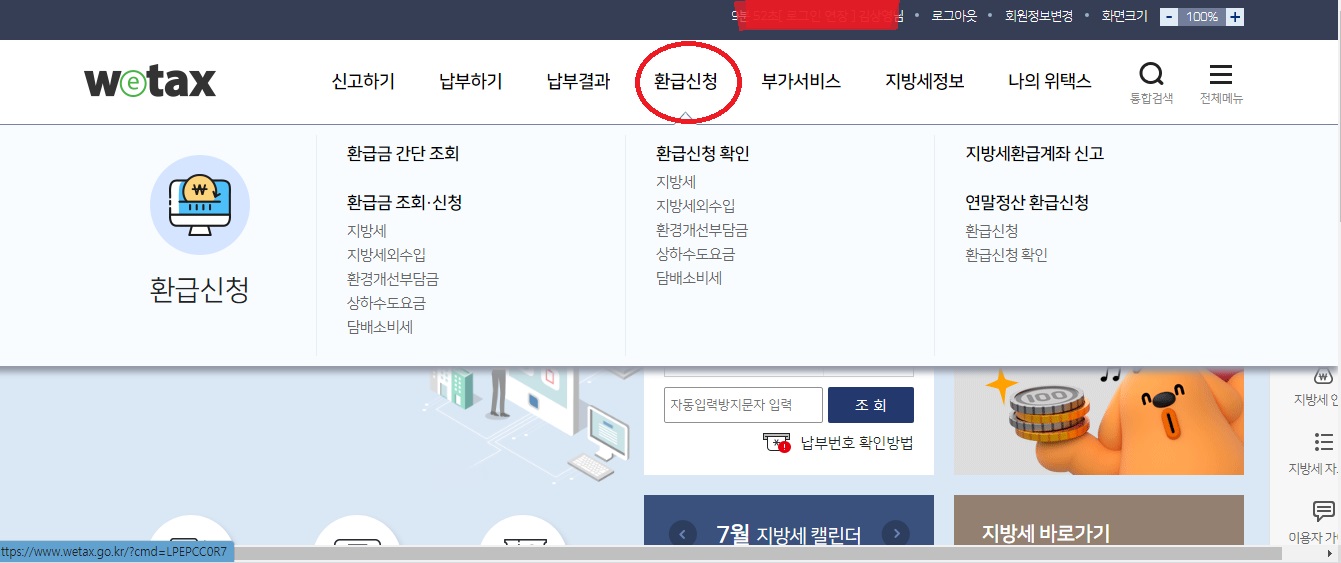This screenshot has height=563, width=1341.
Task: Select the 환급신청 확인 column heading
Action: (x=703, y=154)
